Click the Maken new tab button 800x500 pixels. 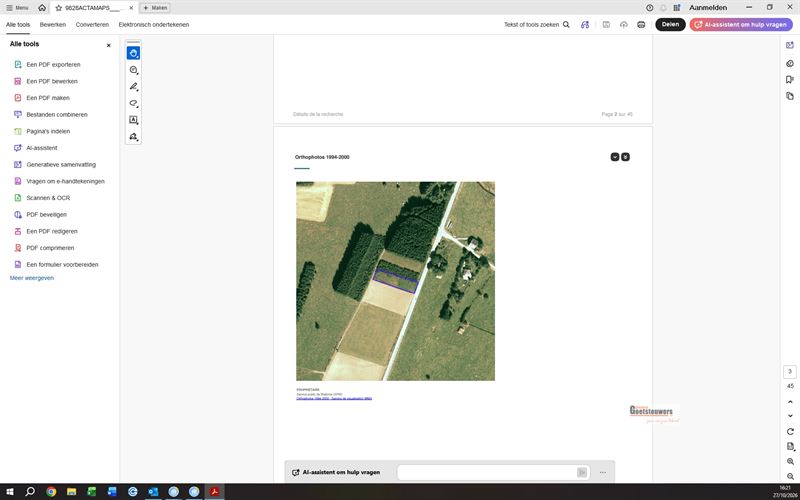[x=155, y=8]
